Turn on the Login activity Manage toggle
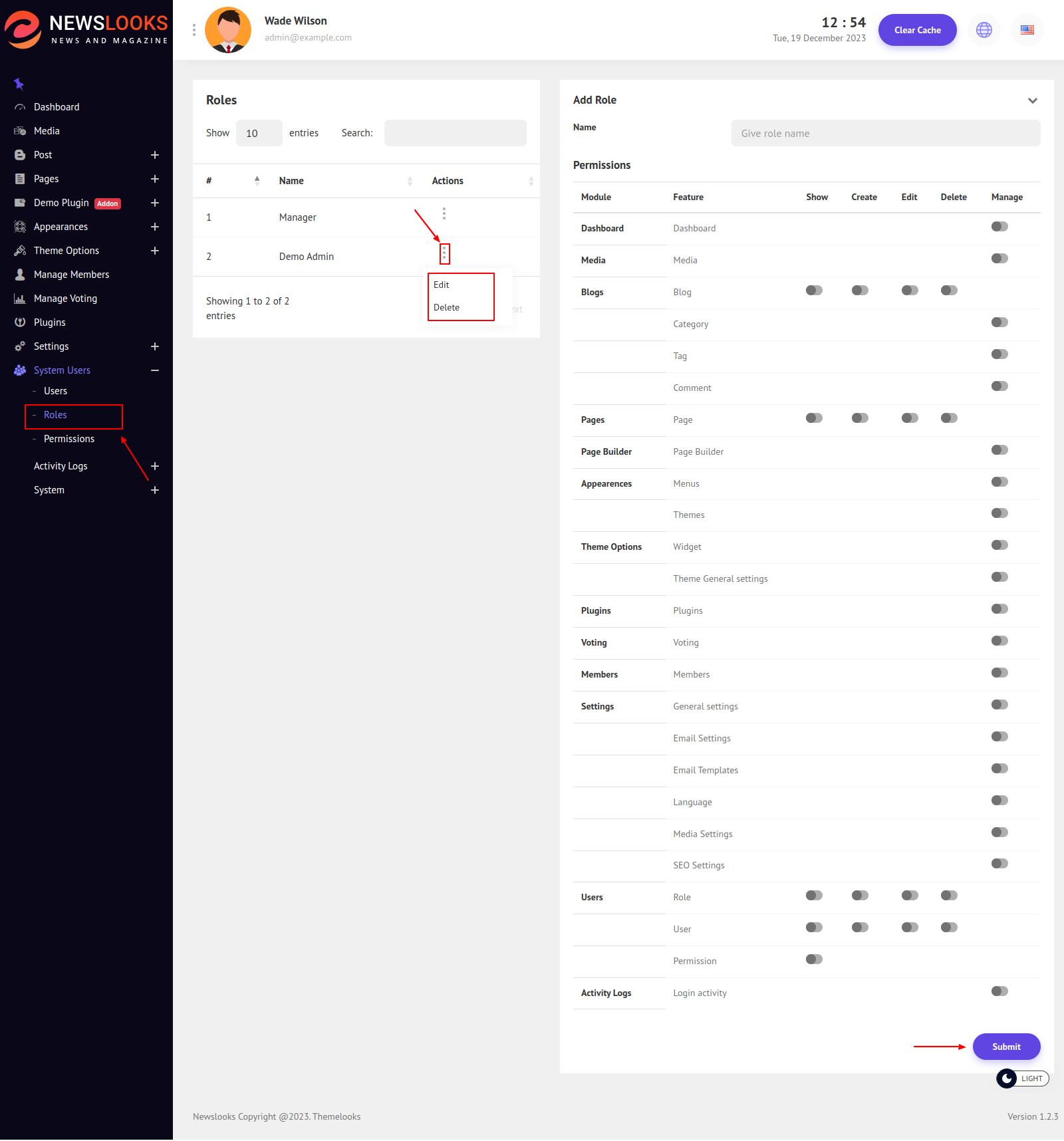This screenshot has width=1064, height=1141. pos(999,991)
